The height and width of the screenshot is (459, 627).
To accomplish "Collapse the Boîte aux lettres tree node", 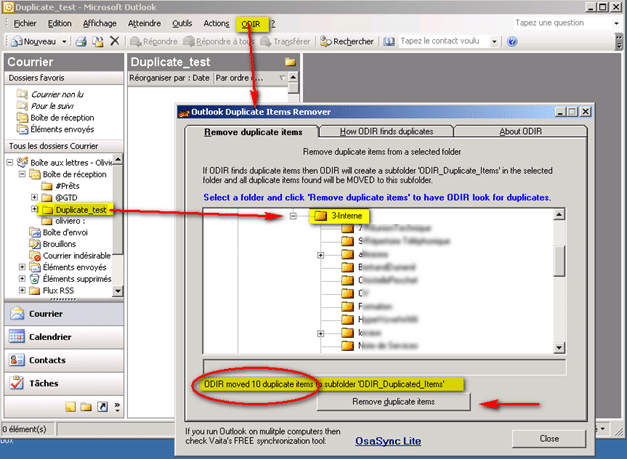I will tap(10, 162).
